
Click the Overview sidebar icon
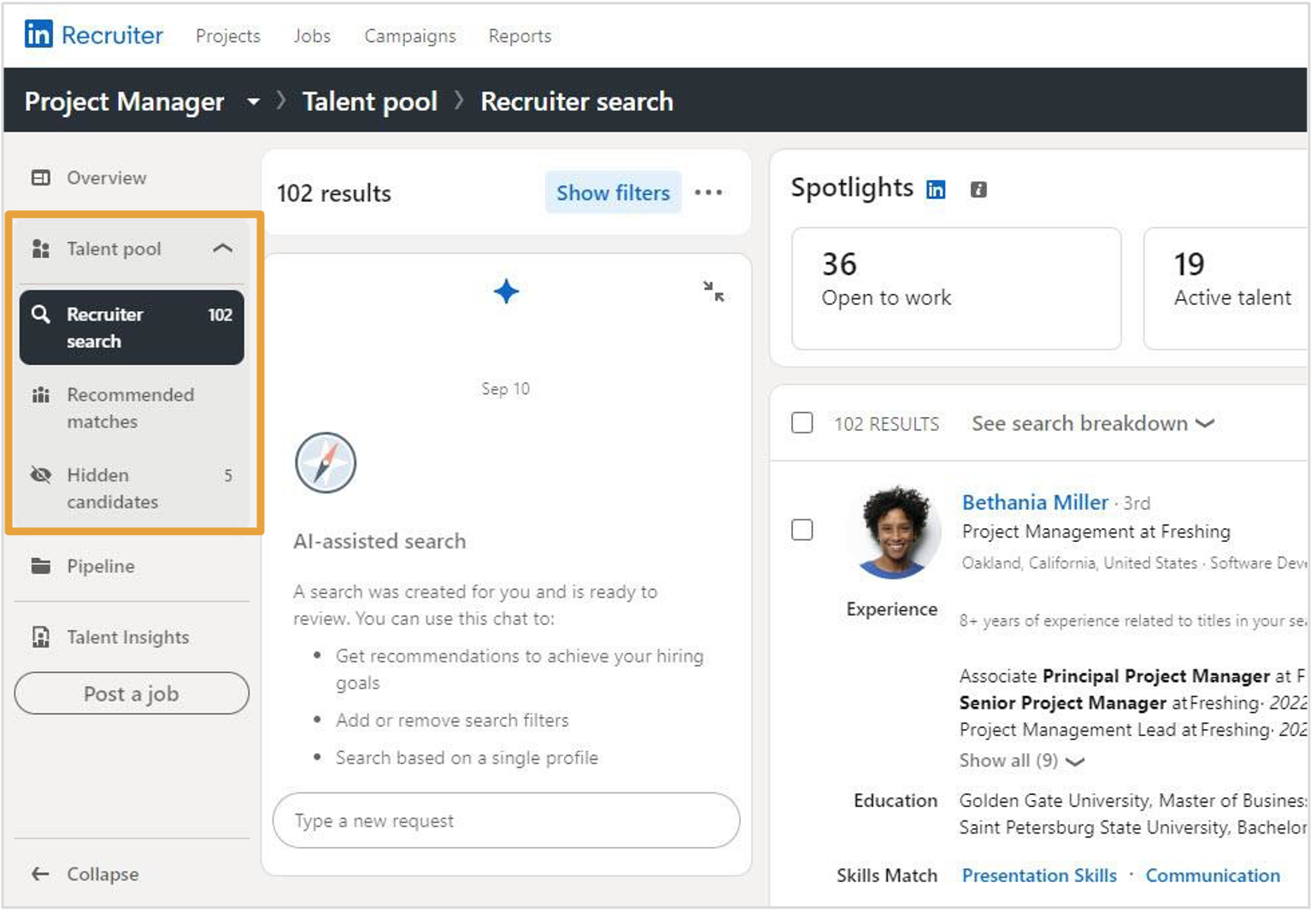coord(41,178)
